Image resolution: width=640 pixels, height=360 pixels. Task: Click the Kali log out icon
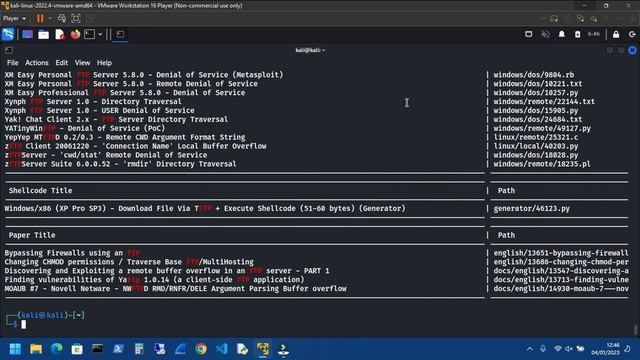(632, 34)
